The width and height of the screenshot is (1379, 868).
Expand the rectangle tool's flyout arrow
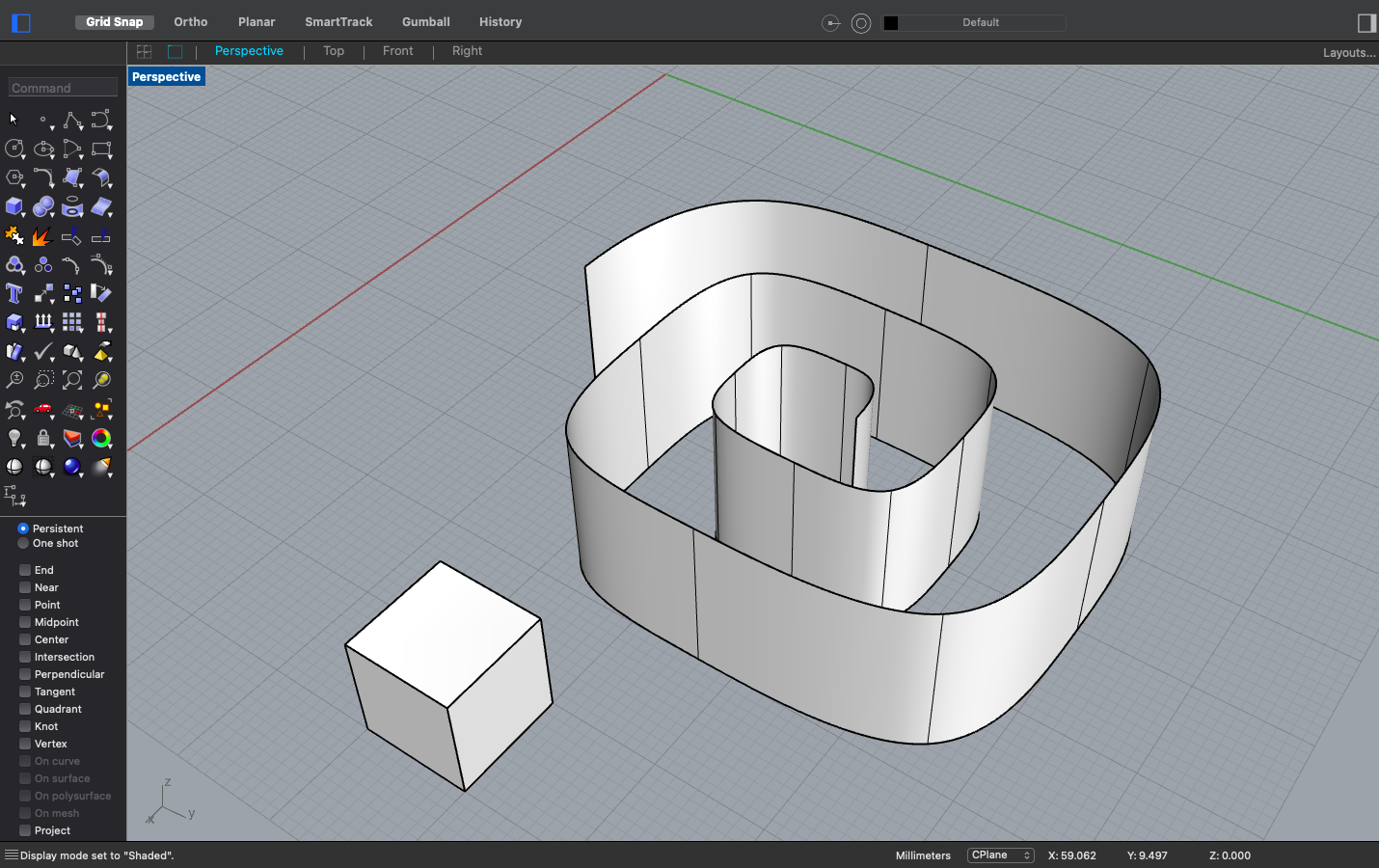click(108, 156)
